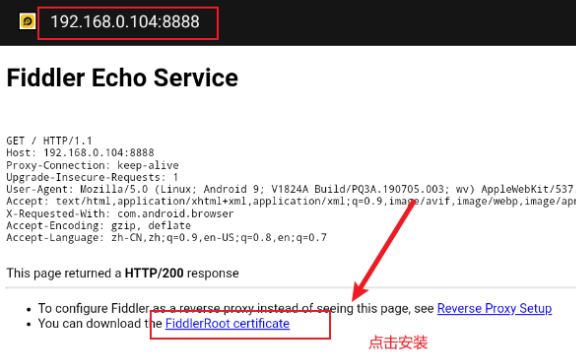Screen dimensions: 576x364
Task: Click 'Accept-Encoding: gzip, deflate' line
Action: tap(98, 226)
